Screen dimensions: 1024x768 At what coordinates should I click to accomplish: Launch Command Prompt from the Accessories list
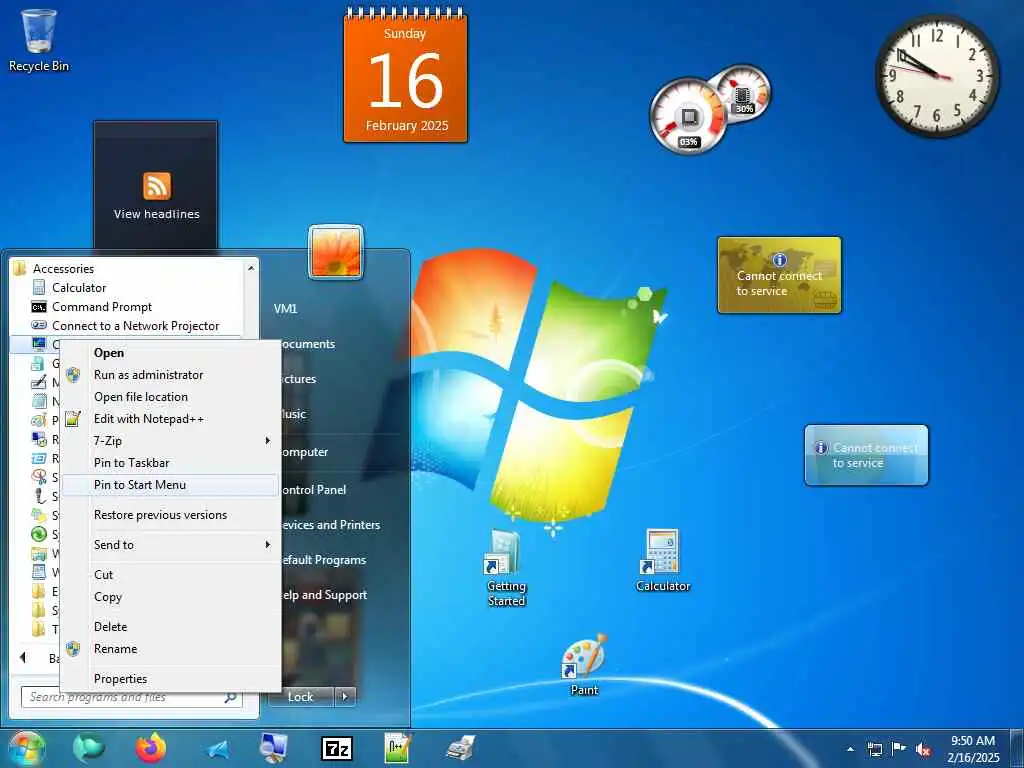(x=101, y=306)
